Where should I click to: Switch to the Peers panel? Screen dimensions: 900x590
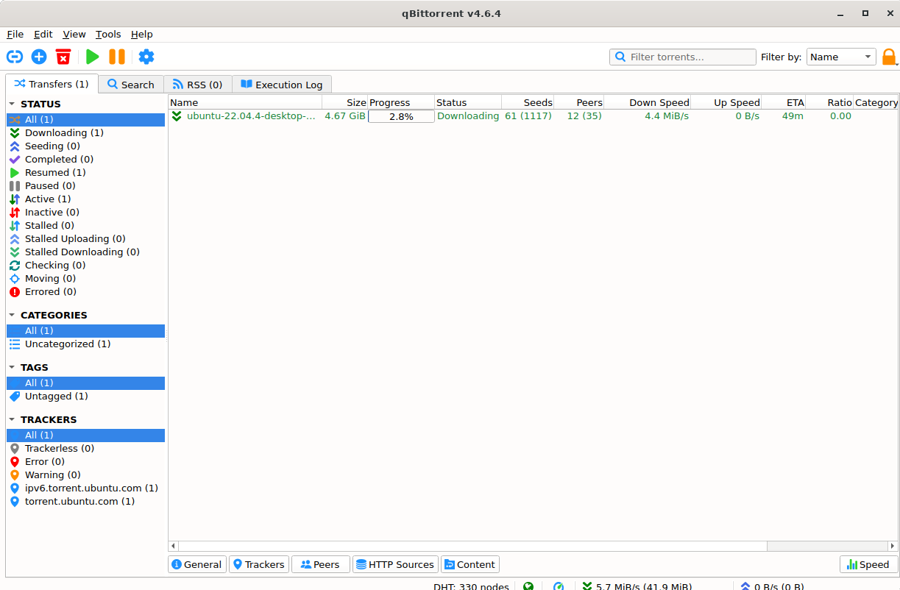point(319,564)
